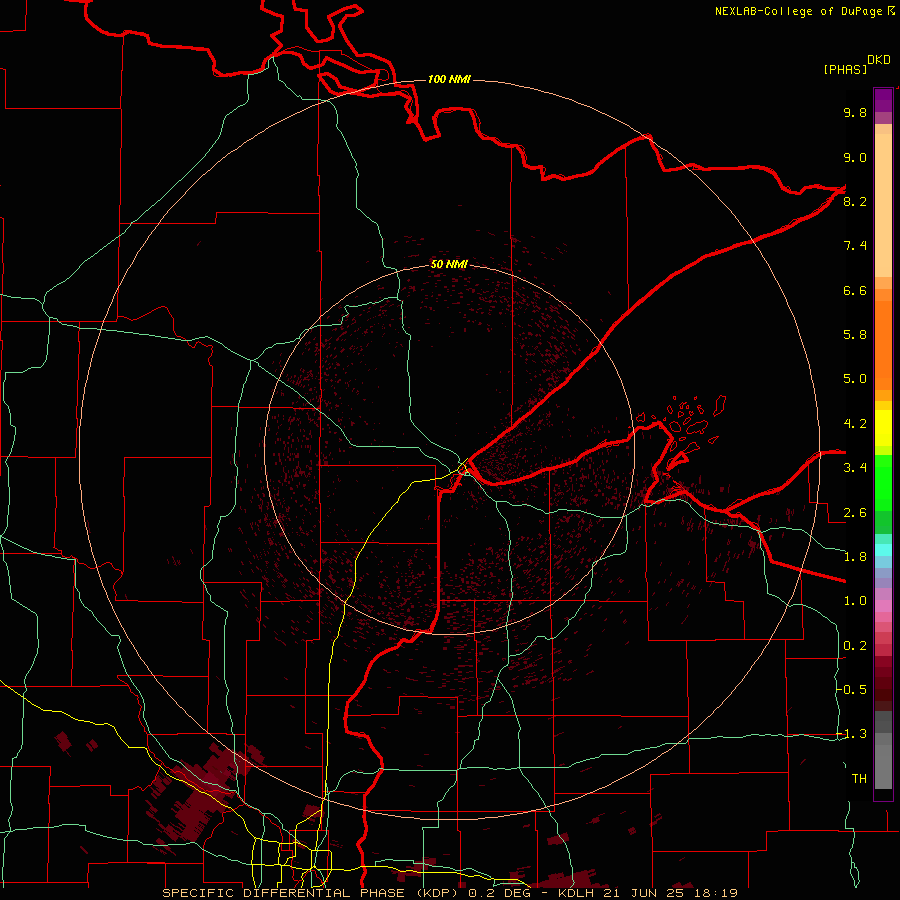Select the 6.6 value on the legend
The image size is (900, 900).
pyautogui.click(x=855, y=290)
